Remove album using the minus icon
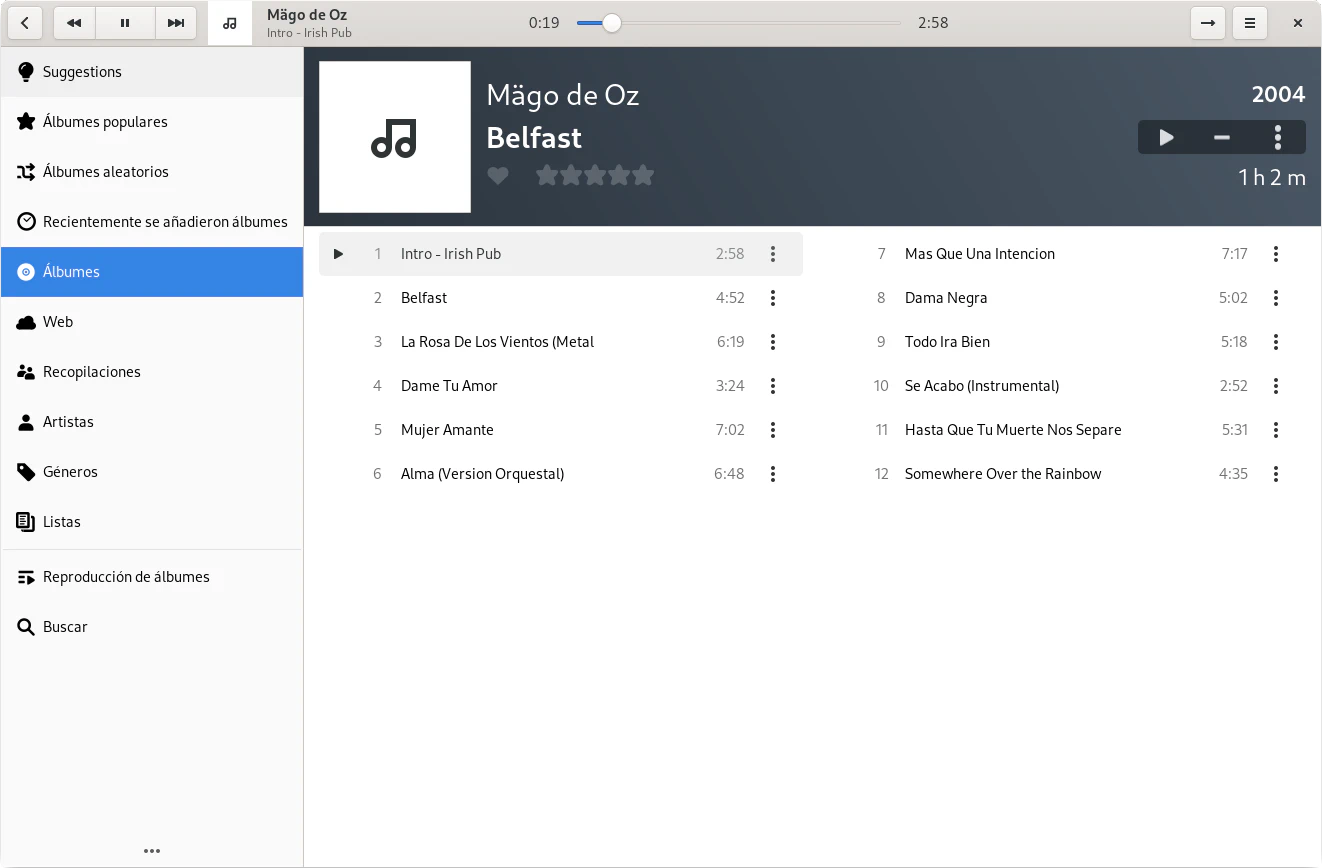 1221,138
